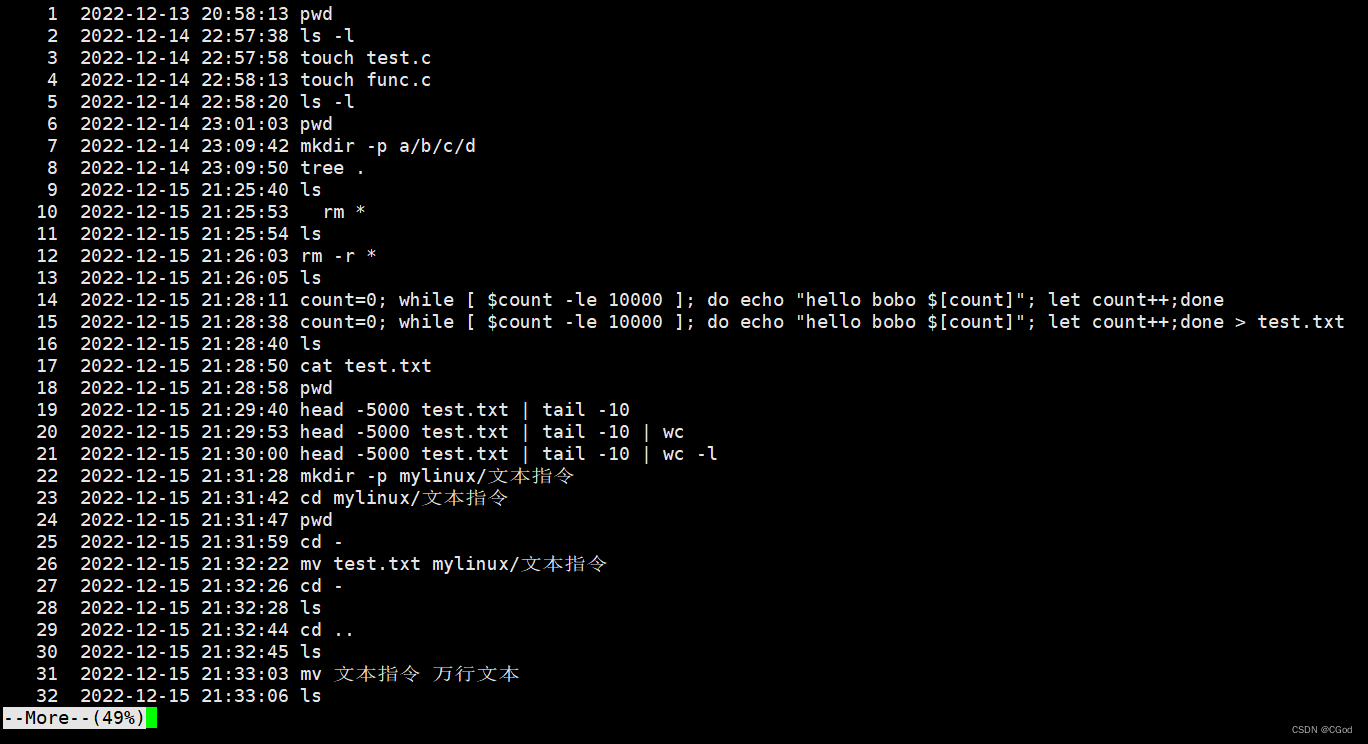Click the '万行文本' text on line 31
1368x744 pixels.
[x=476, y=674]
